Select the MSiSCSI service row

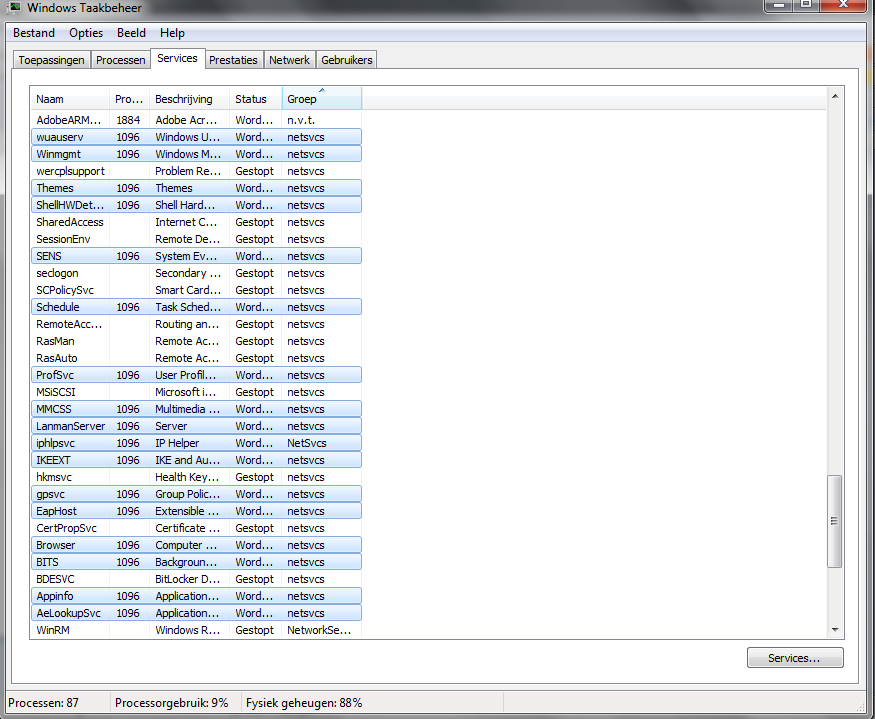pyautogui.click(x=196, y=392)
